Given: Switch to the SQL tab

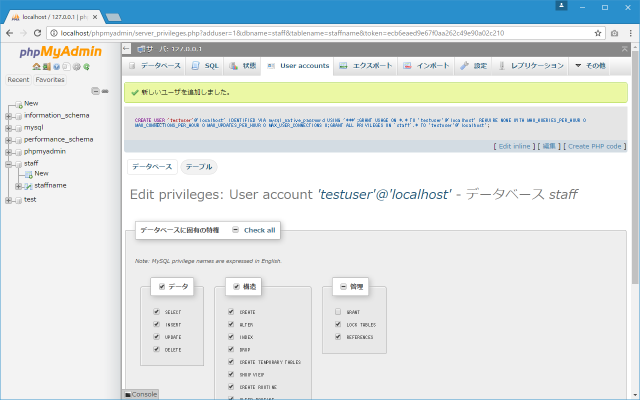Looking at the screenshot, I should coord(204,66).
